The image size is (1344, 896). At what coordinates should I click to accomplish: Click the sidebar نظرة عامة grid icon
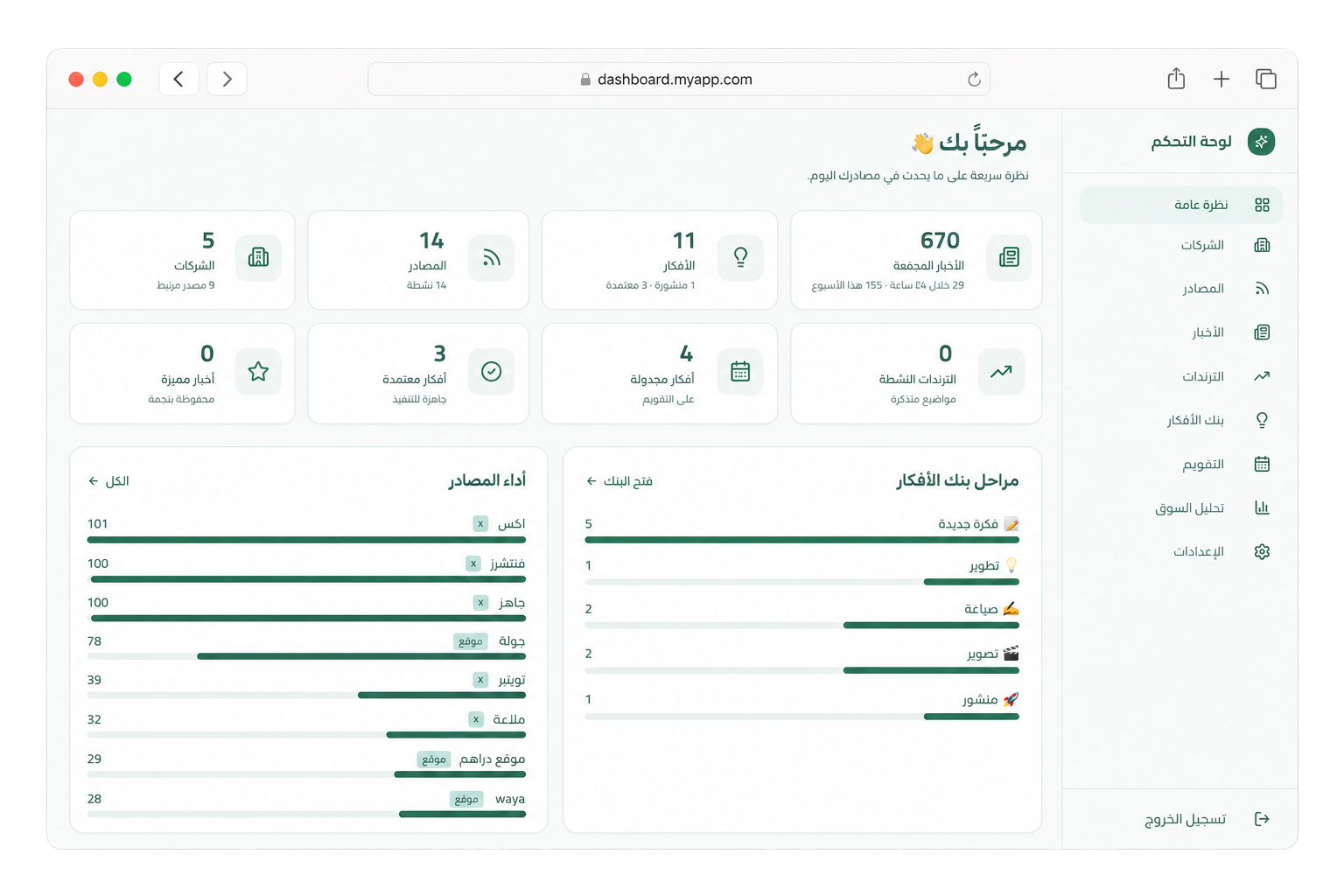(1262, 205)
